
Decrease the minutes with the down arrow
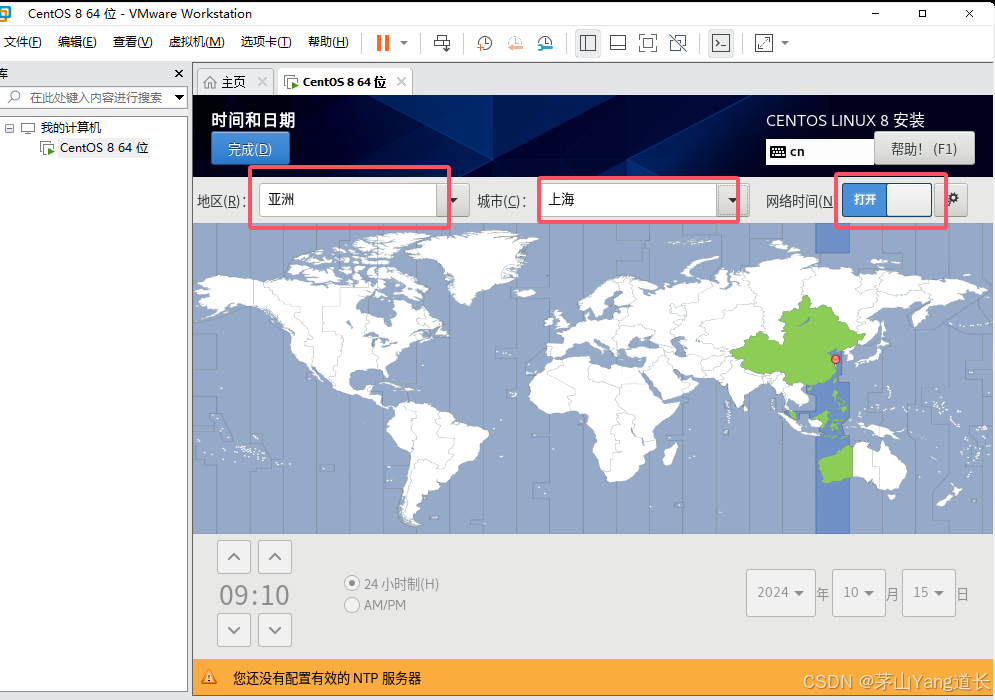click(275, 630)
